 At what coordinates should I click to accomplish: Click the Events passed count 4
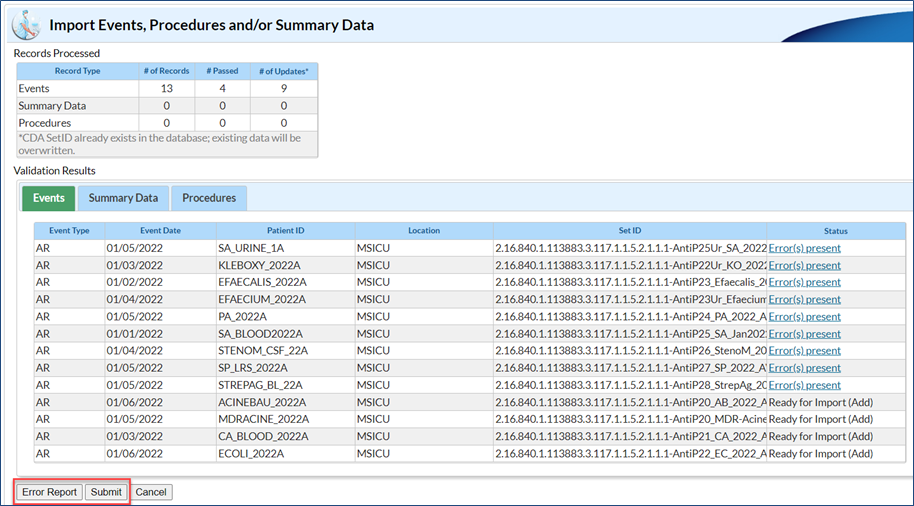(x=223, y=89)
